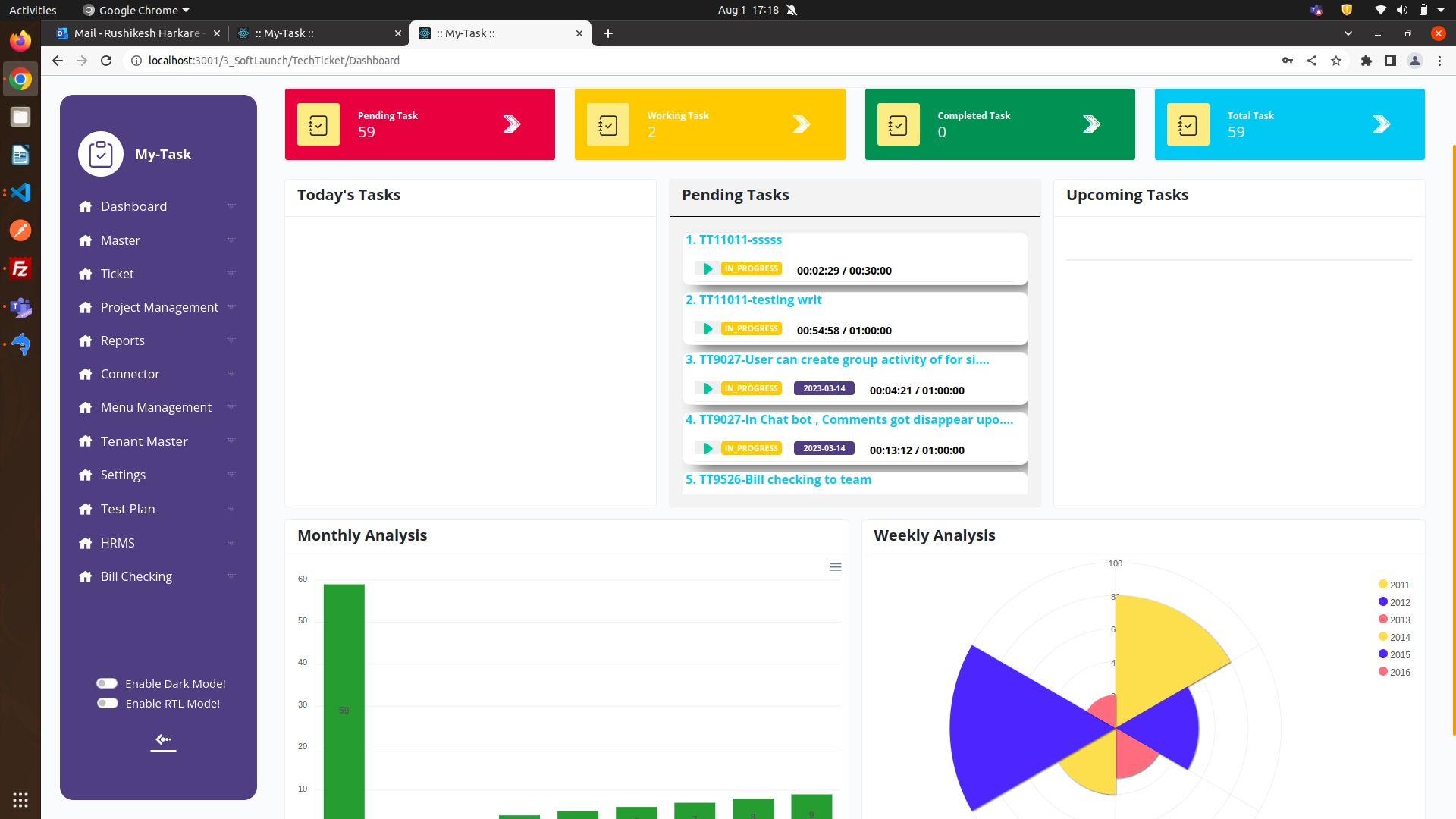Open Visual Studio Code from the dock
The width and height of the screenshot is (1456, 819).
point(20,193)
